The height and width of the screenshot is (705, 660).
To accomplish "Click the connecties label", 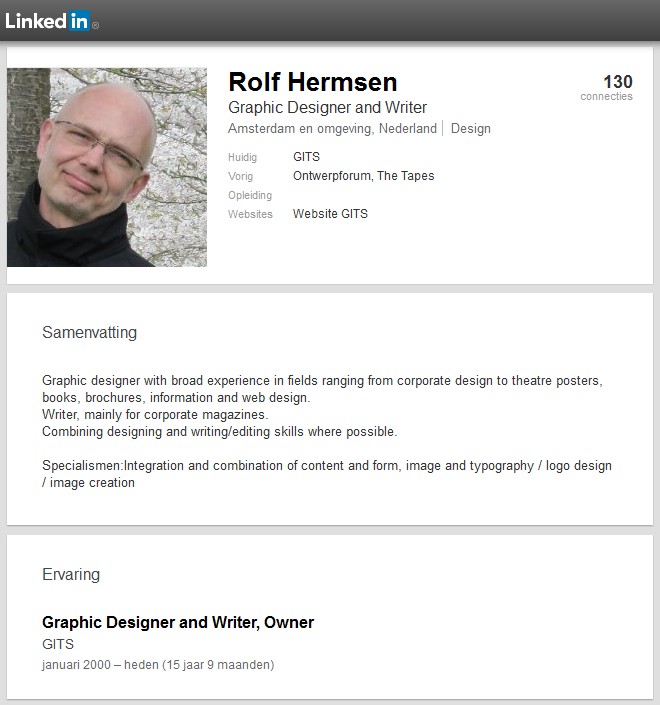I will click(606, 96).
